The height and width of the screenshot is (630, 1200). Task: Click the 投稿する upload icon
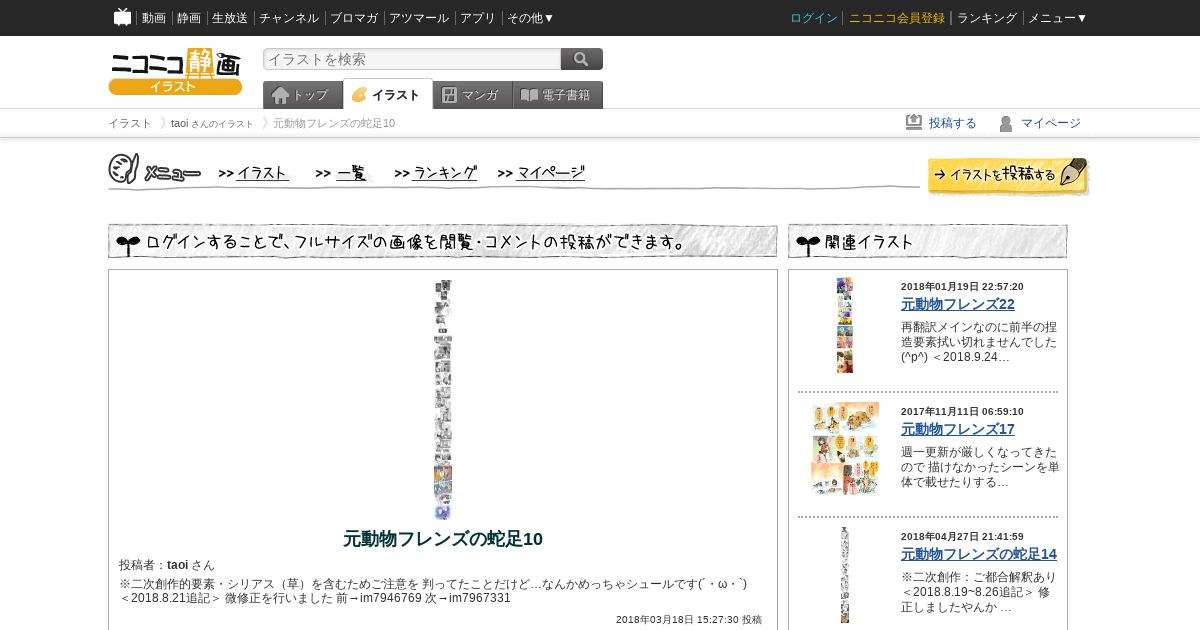coord(914,122)
